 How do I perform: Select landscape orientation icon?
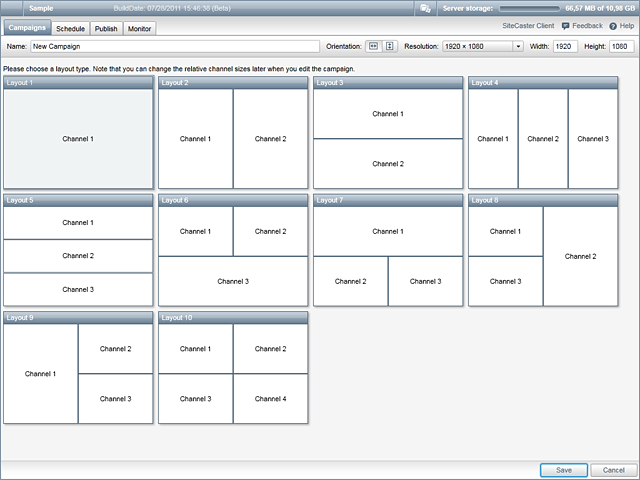point(374,46)
